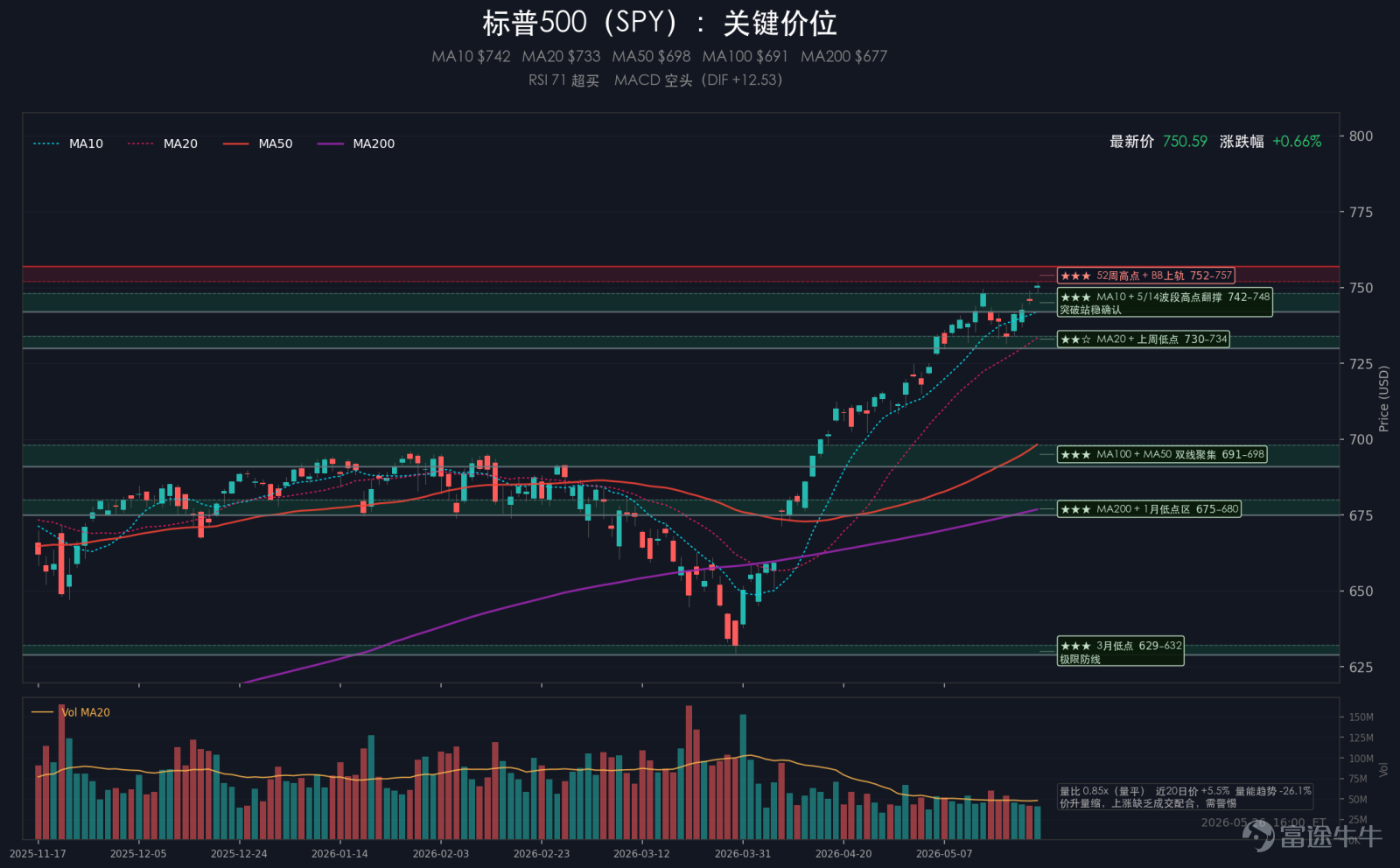Click the 2026-01-14 date axis label
The height and width of the screenshot is (868, 1400).
pos(339,854)
